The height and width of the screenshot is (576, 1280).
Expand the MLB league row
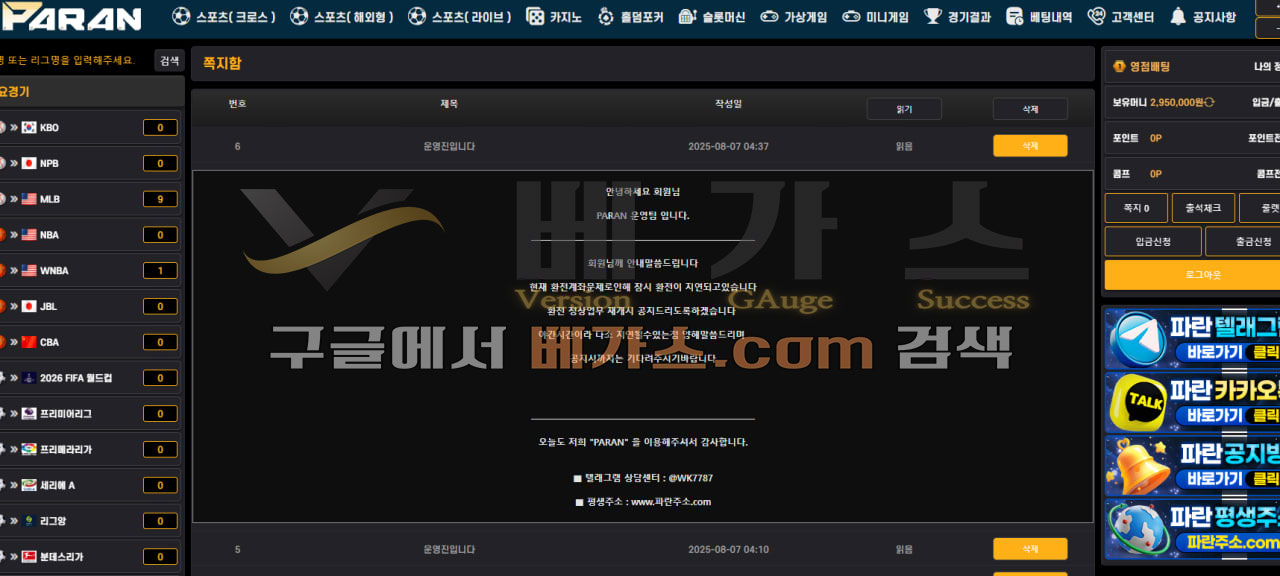[x=90, y=199]
